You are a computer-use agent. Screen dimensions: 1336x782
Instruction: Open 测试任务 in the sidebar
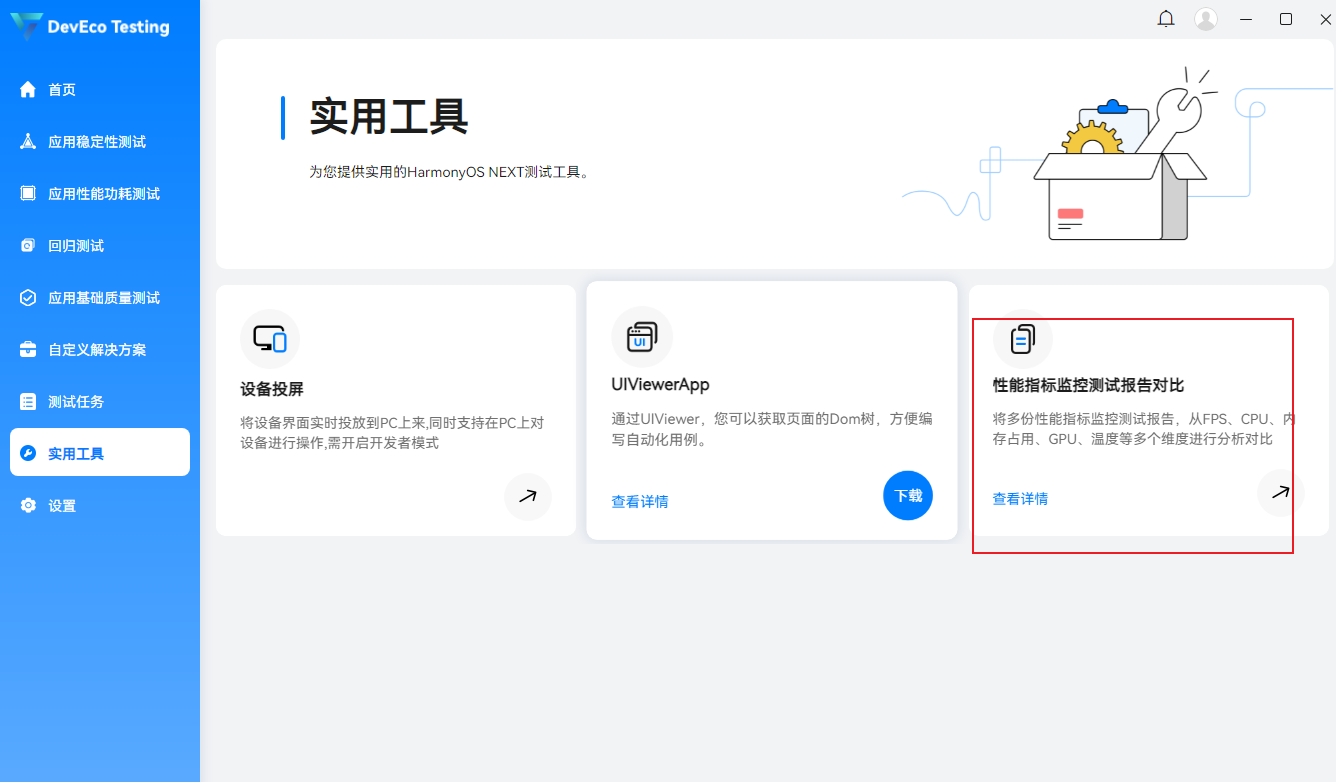tap(100, 402)
